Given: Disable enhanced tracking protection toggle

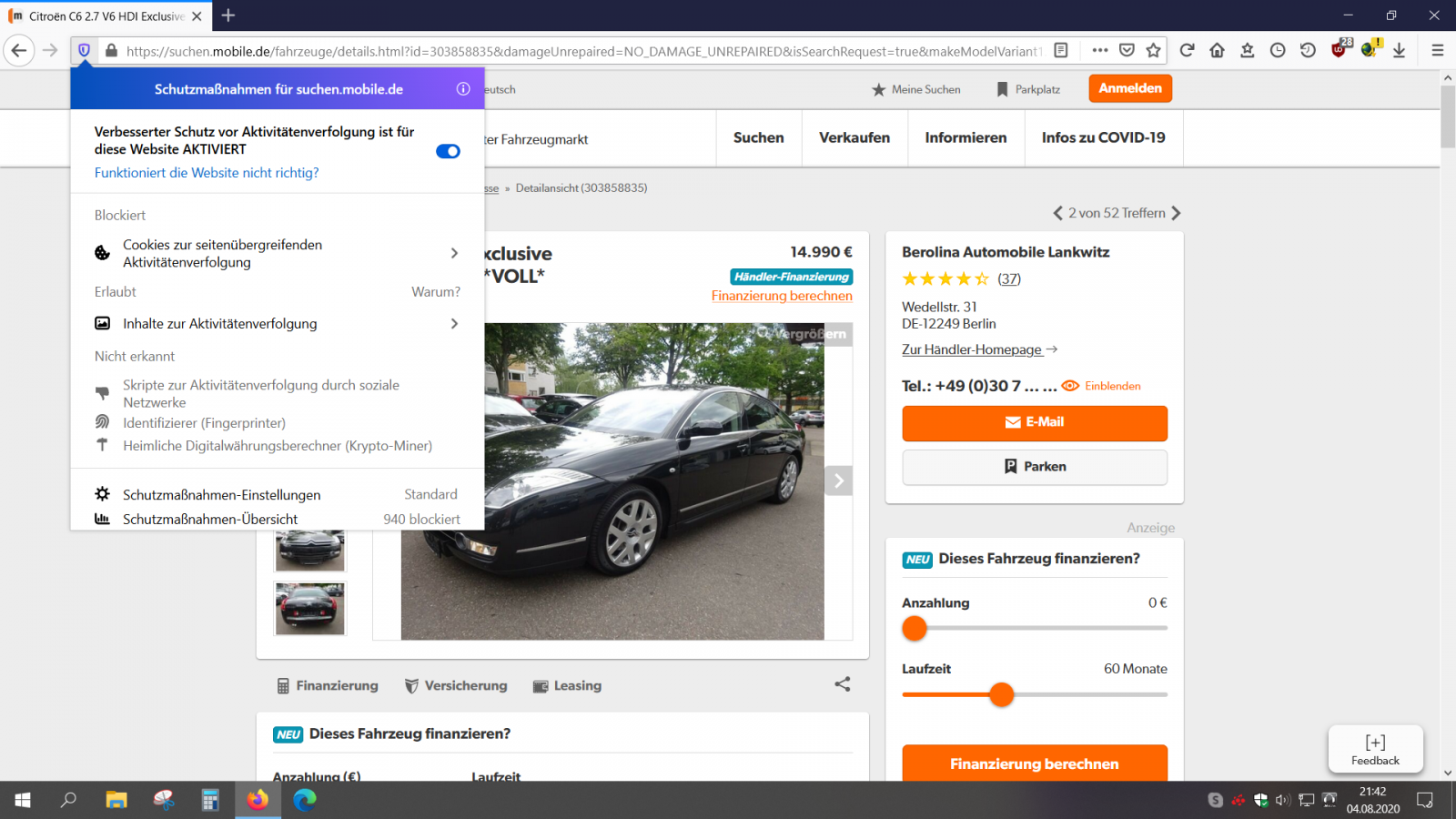Looking at the screenshot, I should 448,151.
